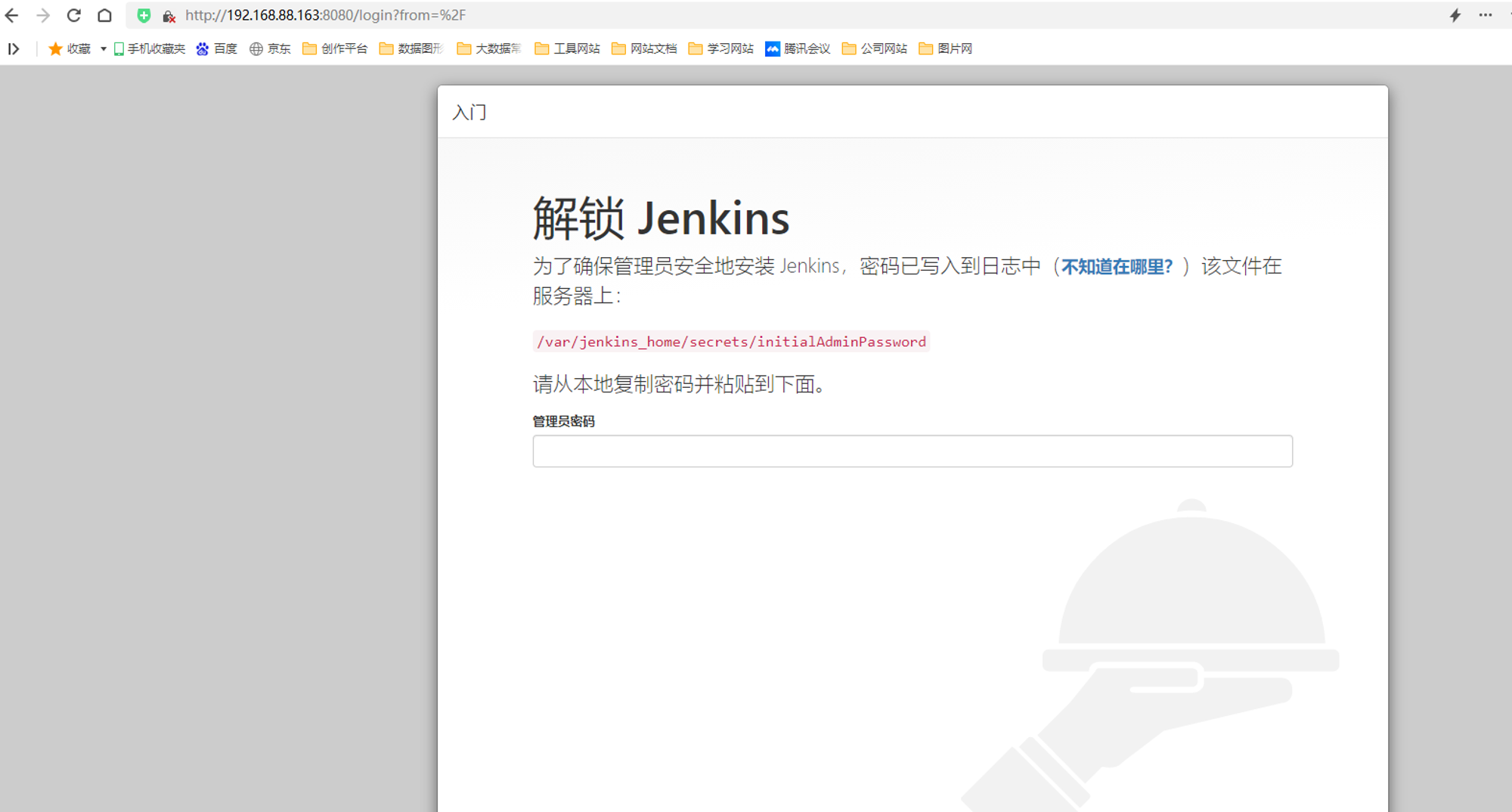This screenshot has height=812, width=1512.
Task: Click the browser back arrow
Action: [12, 15]
